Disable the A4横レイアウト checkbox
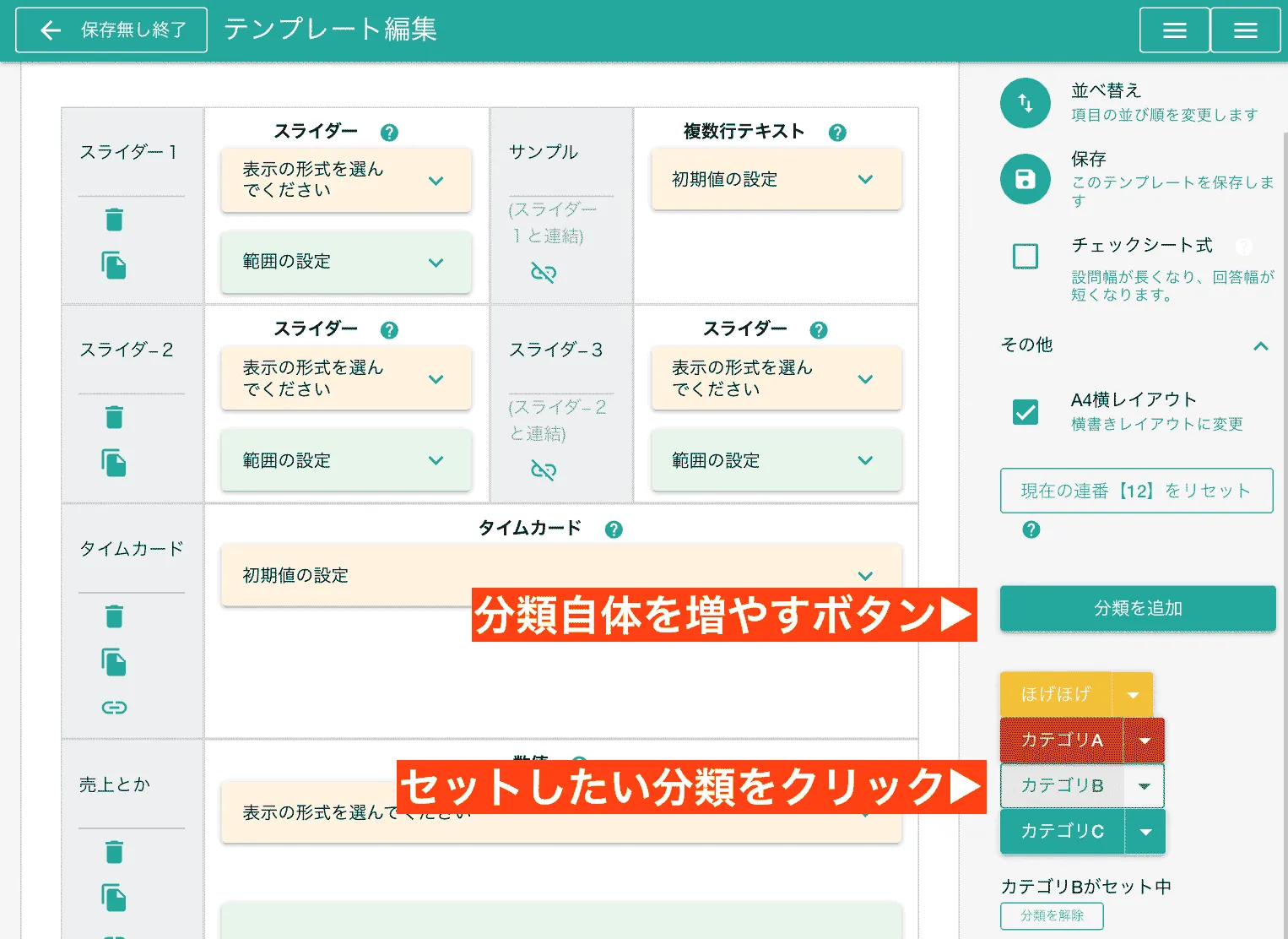This screenshot has height=939, width=1288. tap(1025, 413)
